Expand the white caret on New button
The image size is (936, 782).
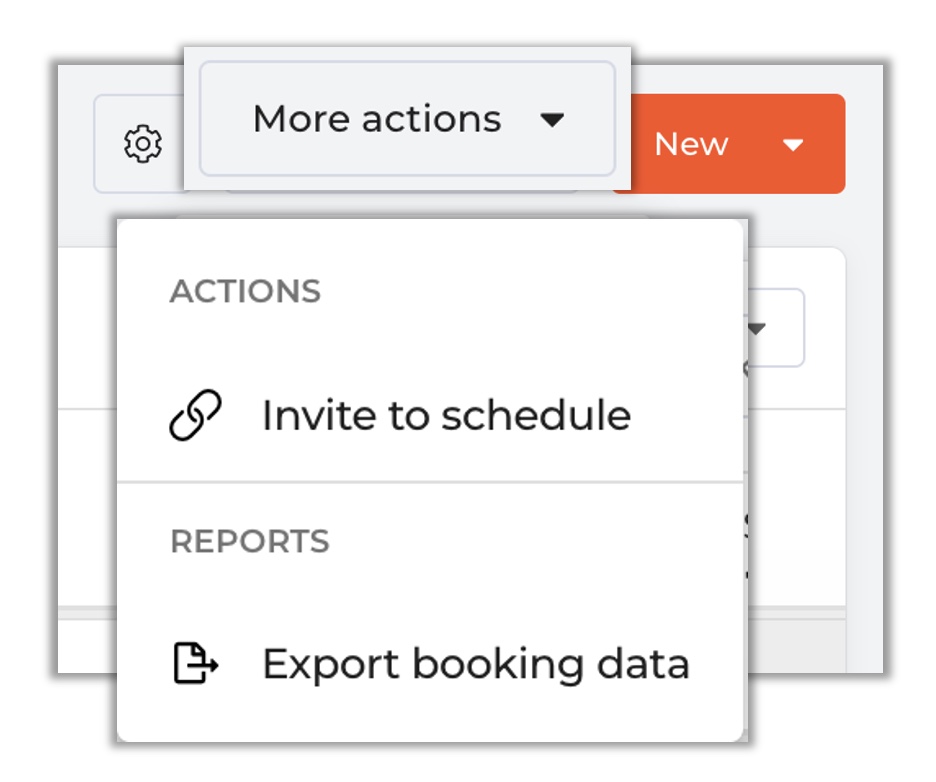793,144
